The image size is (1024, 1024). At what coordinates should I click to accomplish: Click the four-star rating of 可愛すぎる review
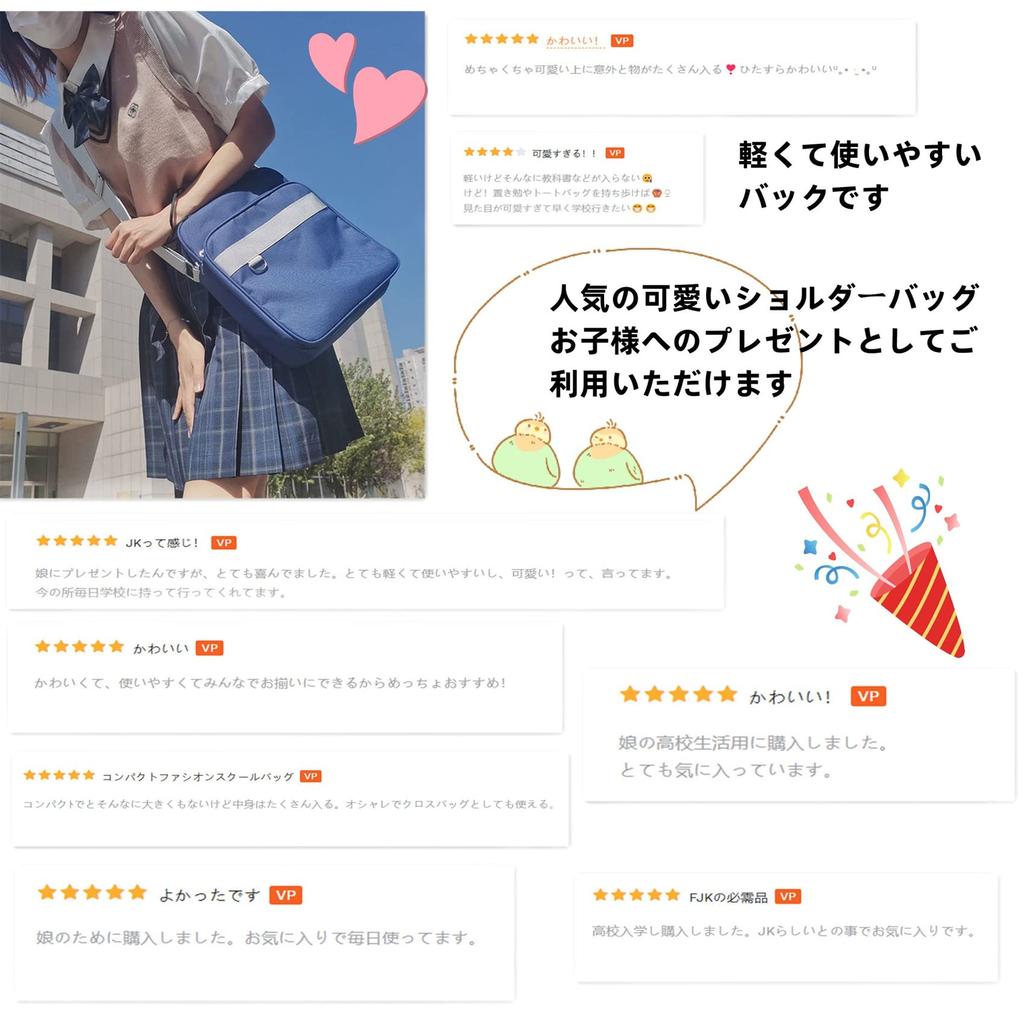coord(494,152)
